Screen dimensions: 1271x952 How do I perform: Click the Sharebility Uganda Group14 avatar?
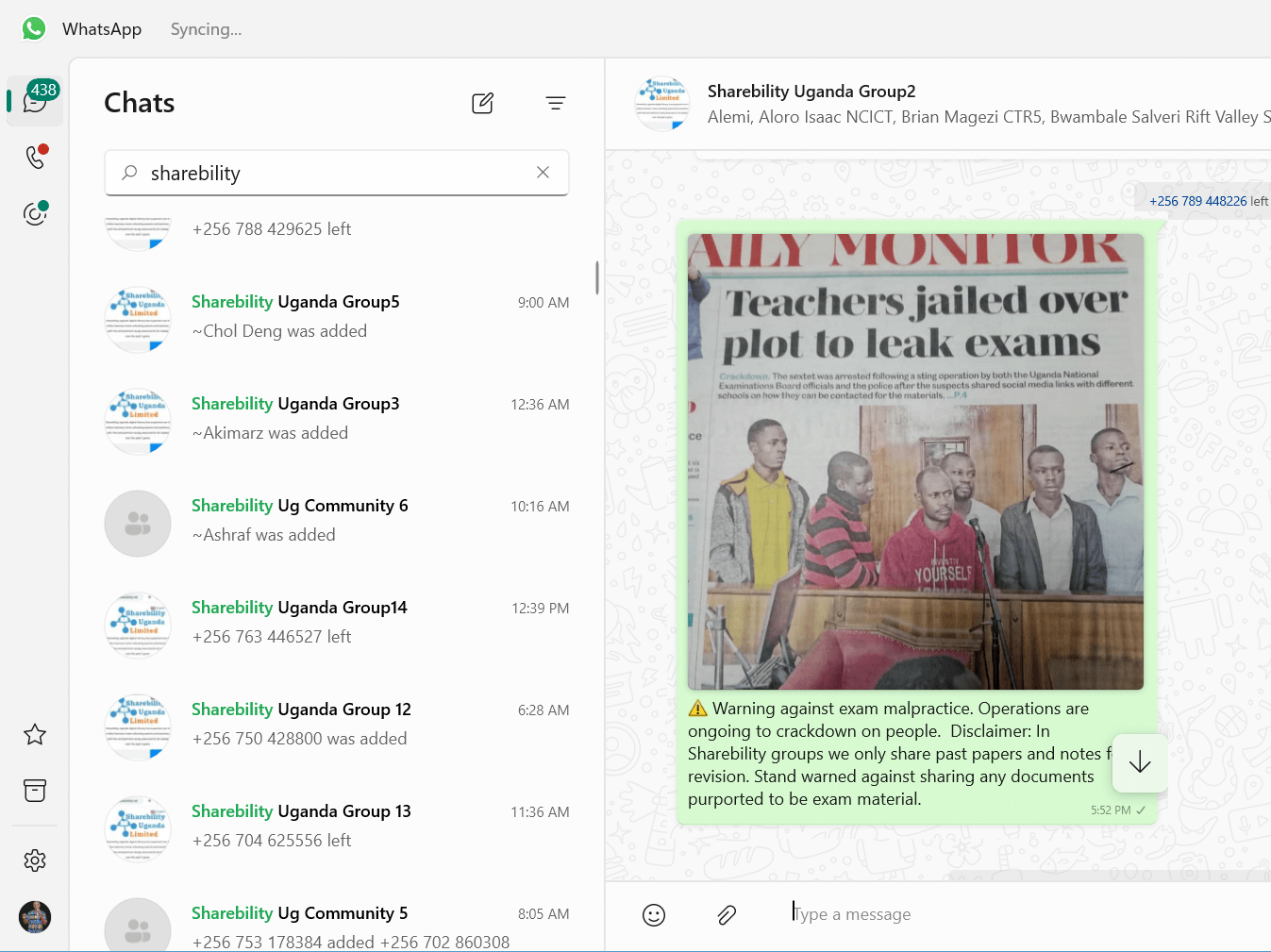point(138,625)
